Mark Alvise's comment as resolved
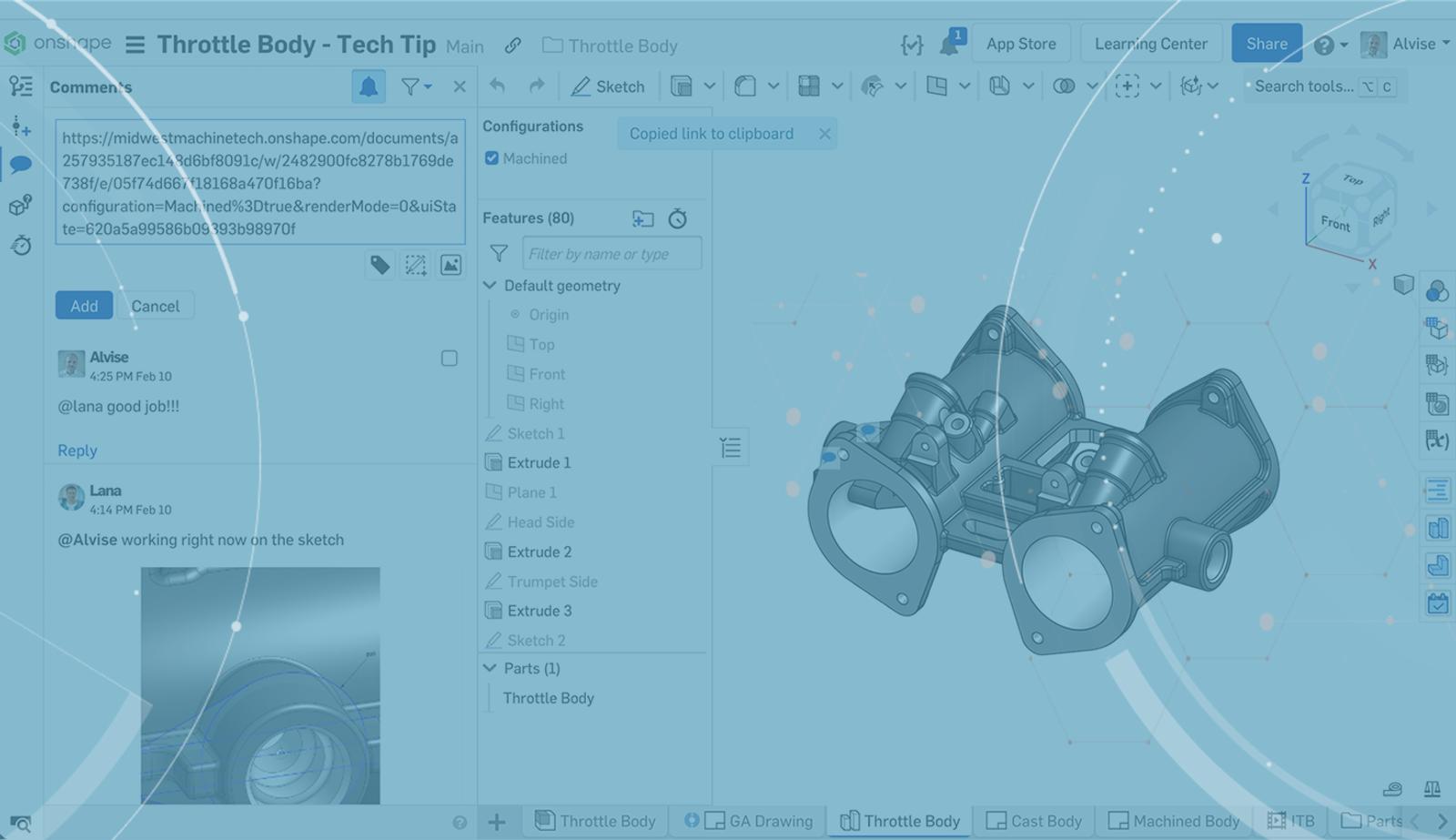The height and width of the screenshot is (840, 1456). [449, 359]
